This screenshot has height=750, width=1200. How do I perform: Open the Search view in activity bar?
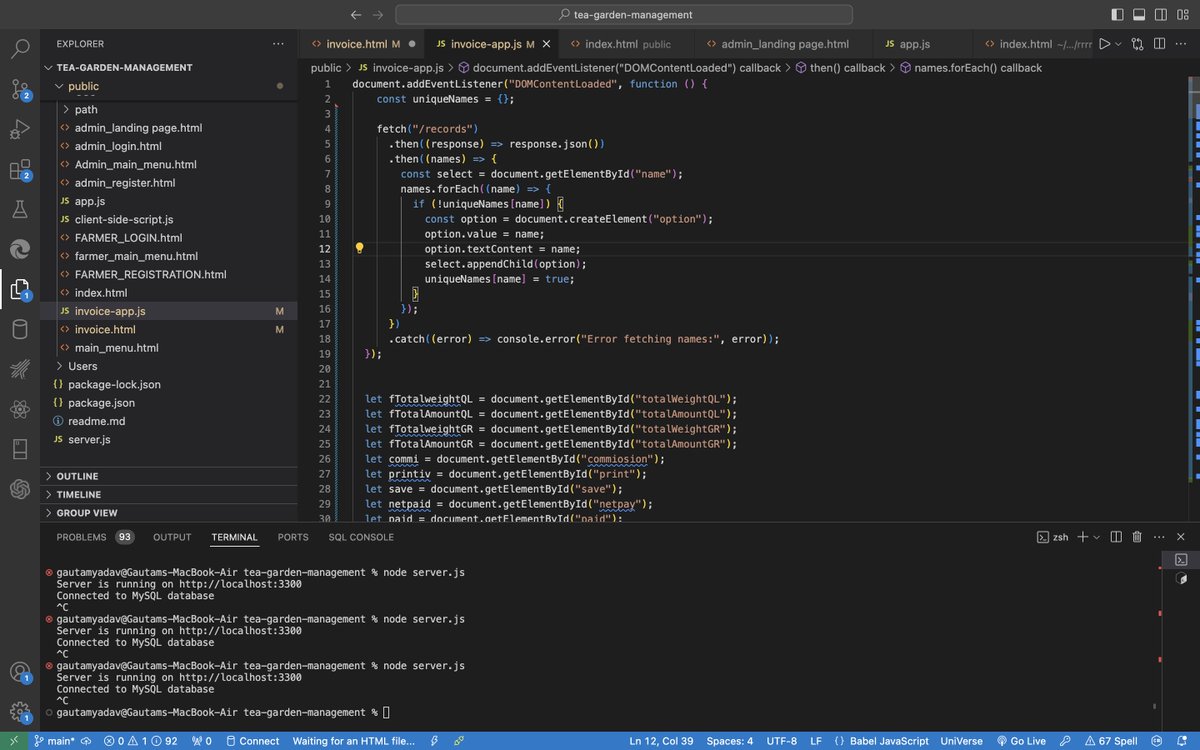pyautogui.click(x=20, y=48)
